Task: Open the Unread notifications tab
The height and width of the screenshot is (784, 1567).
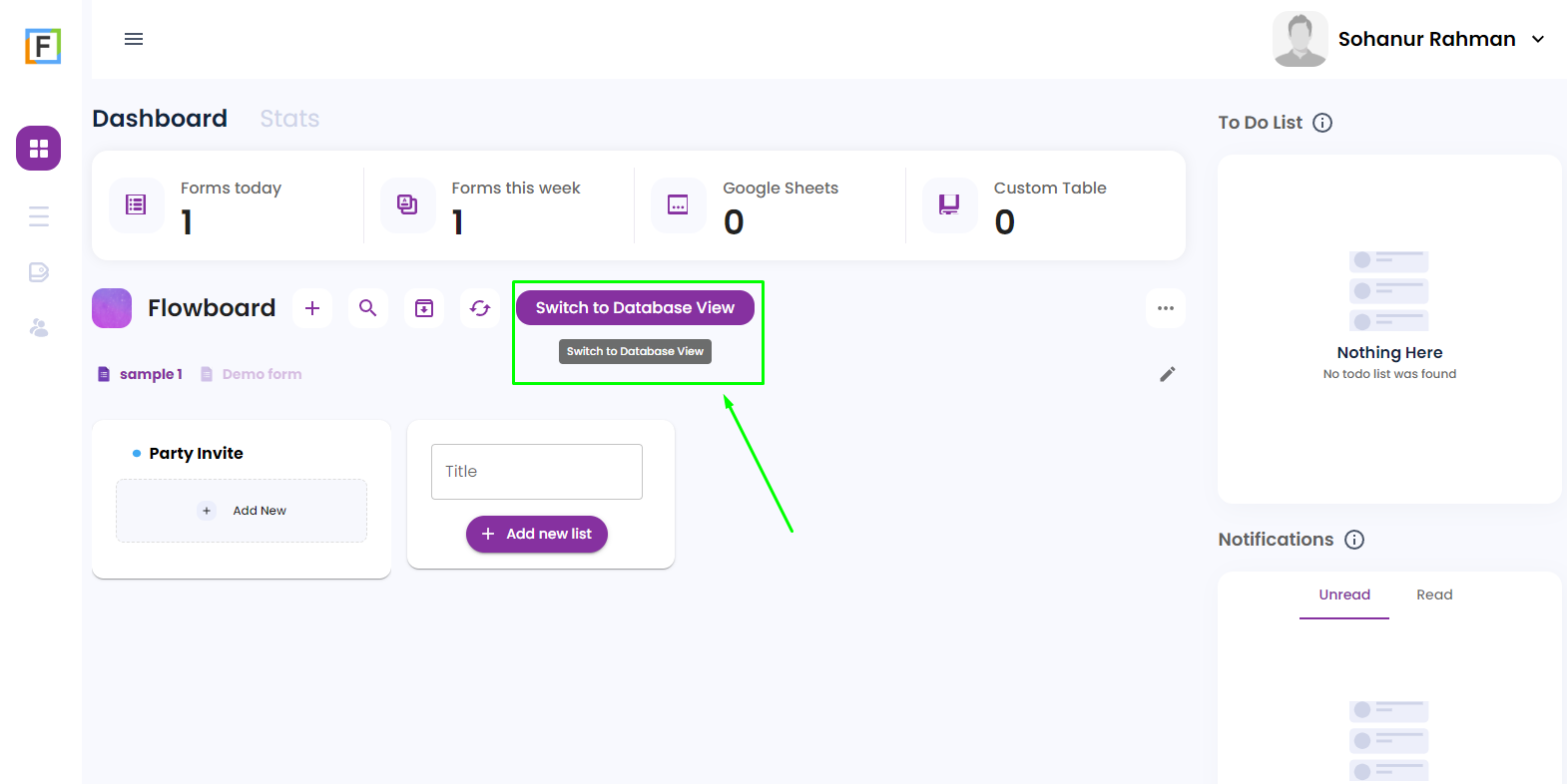Action: coord(1344,595)
